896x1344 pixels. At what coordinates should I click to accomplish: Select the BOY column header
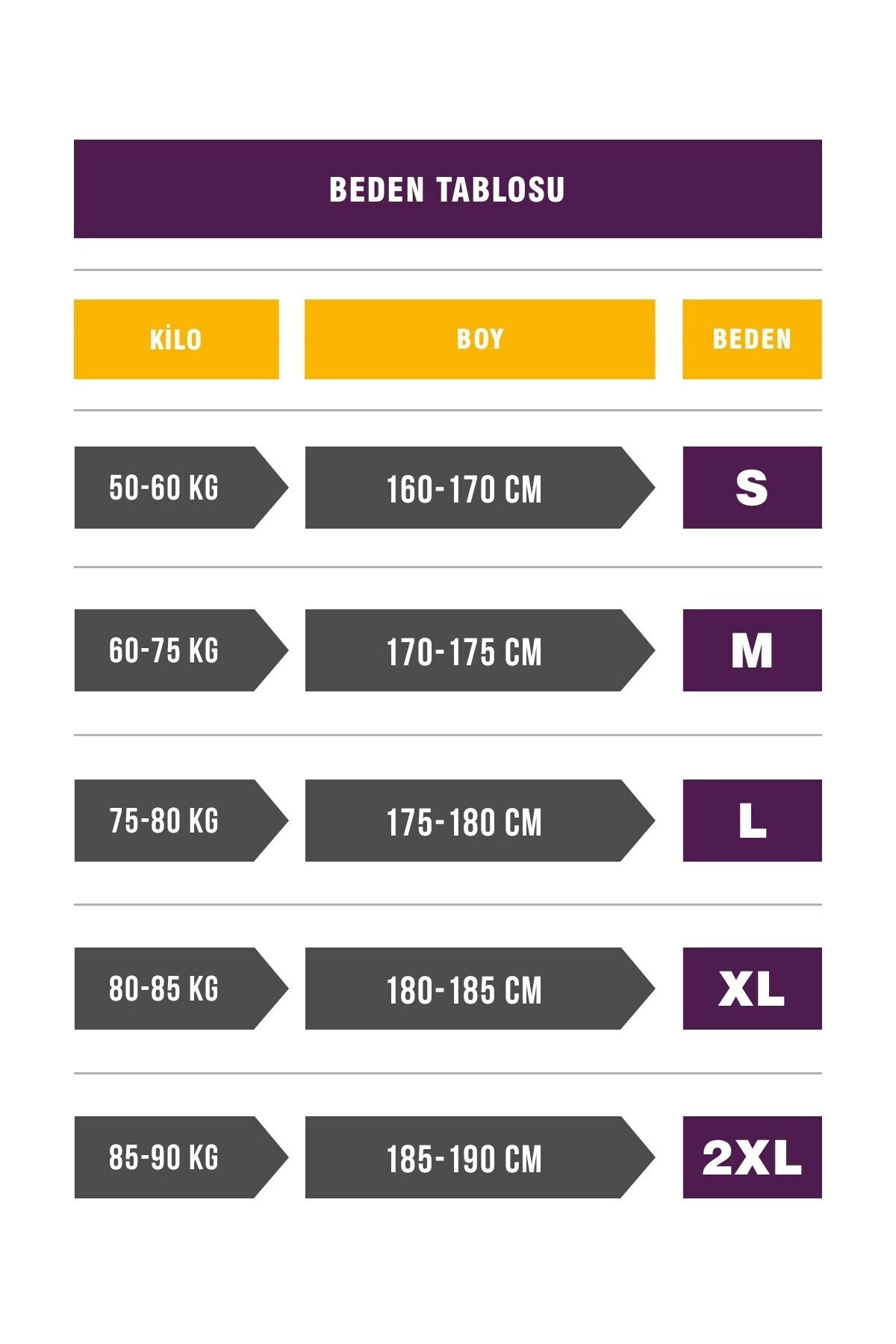pyautogui.click(x=479, y=339)
